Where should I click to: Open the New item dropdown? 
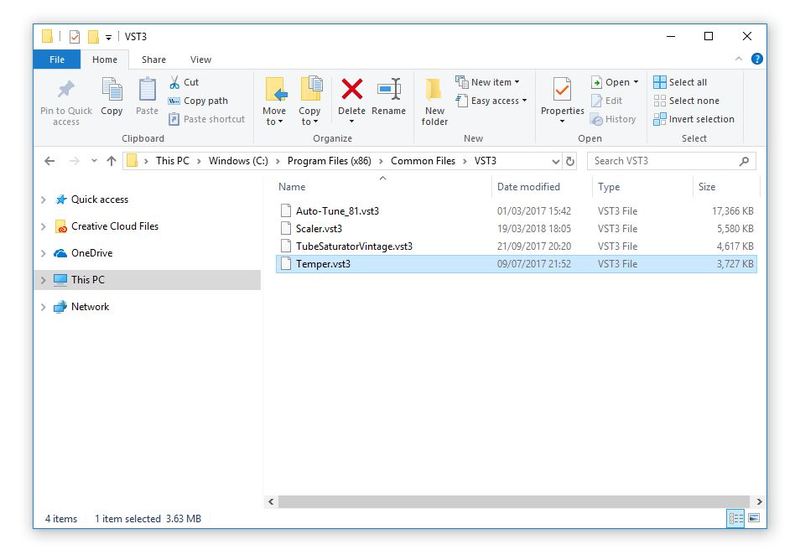click(488, 83)
